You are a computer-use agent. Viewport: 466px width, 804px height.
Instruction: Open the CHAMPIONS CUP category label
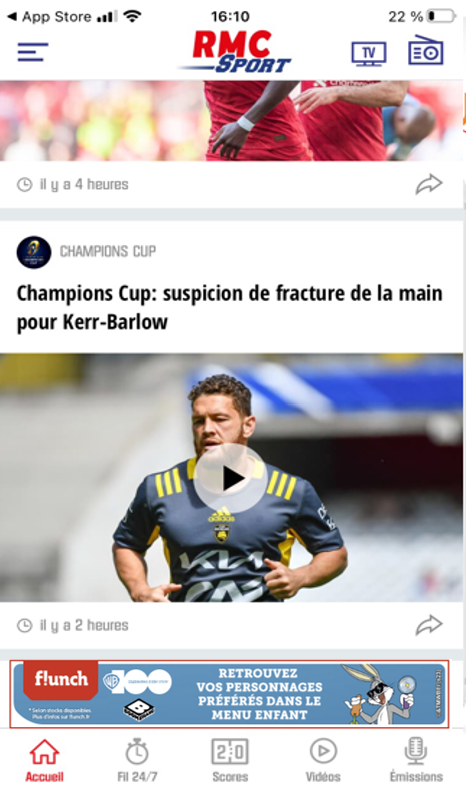108,251
